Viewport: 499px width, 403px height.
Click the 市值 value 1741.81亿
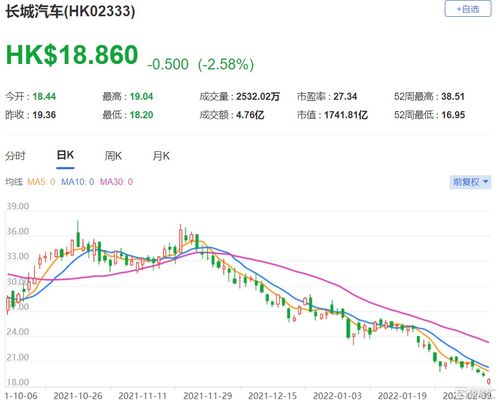[346, 115]
